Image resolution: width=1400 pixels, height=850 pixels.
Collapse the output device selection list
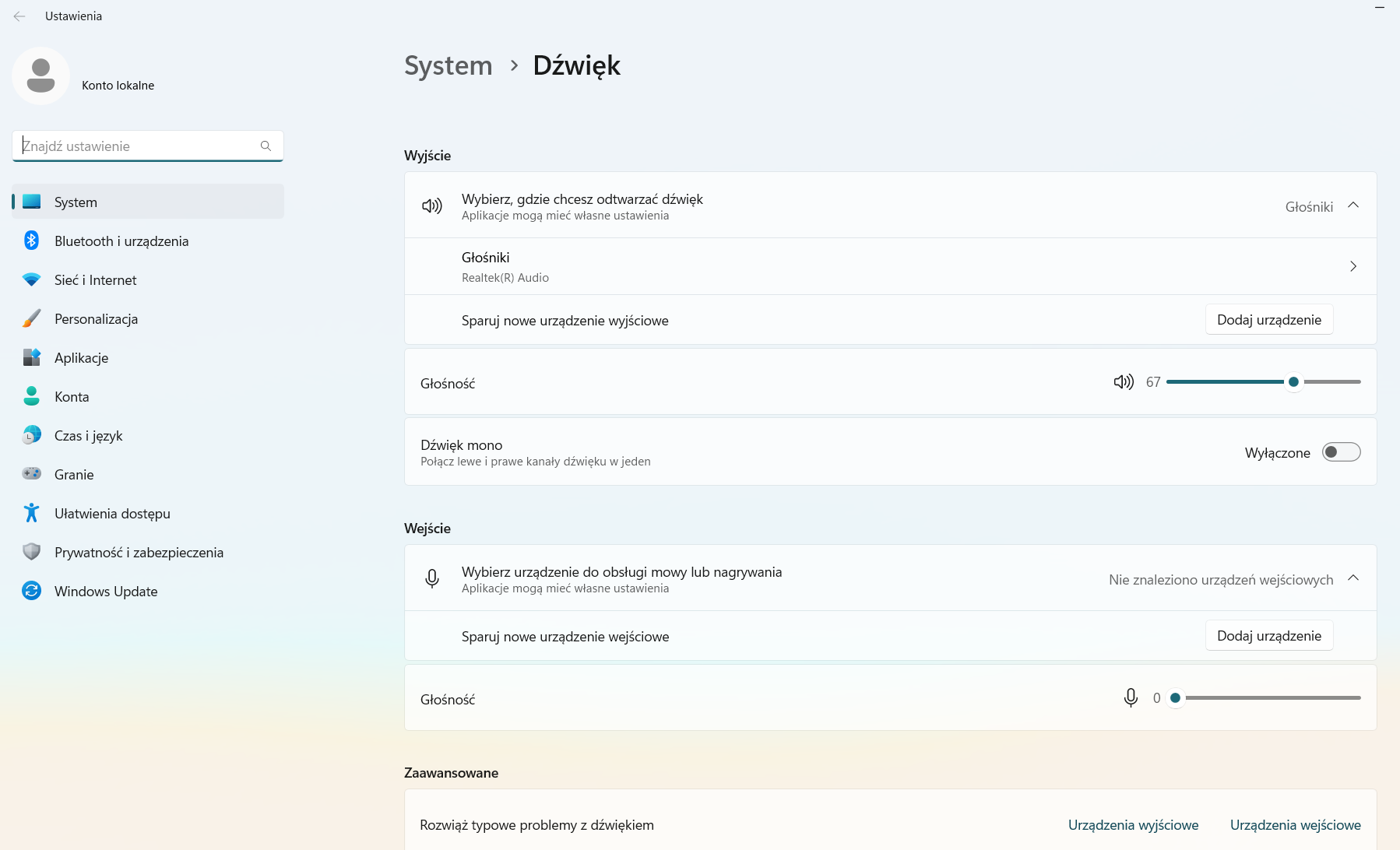click(1353, 205)
